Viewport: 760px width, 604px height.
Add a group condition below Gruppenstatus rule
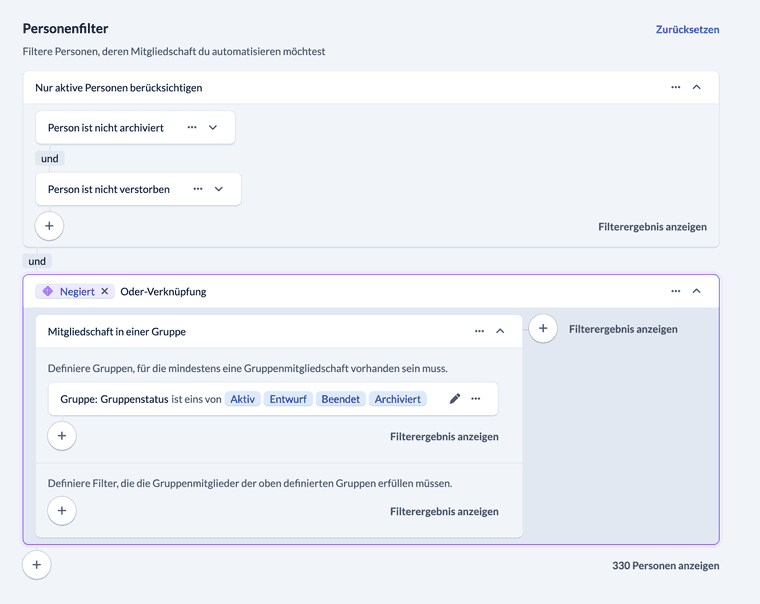[x=62, y=436]
